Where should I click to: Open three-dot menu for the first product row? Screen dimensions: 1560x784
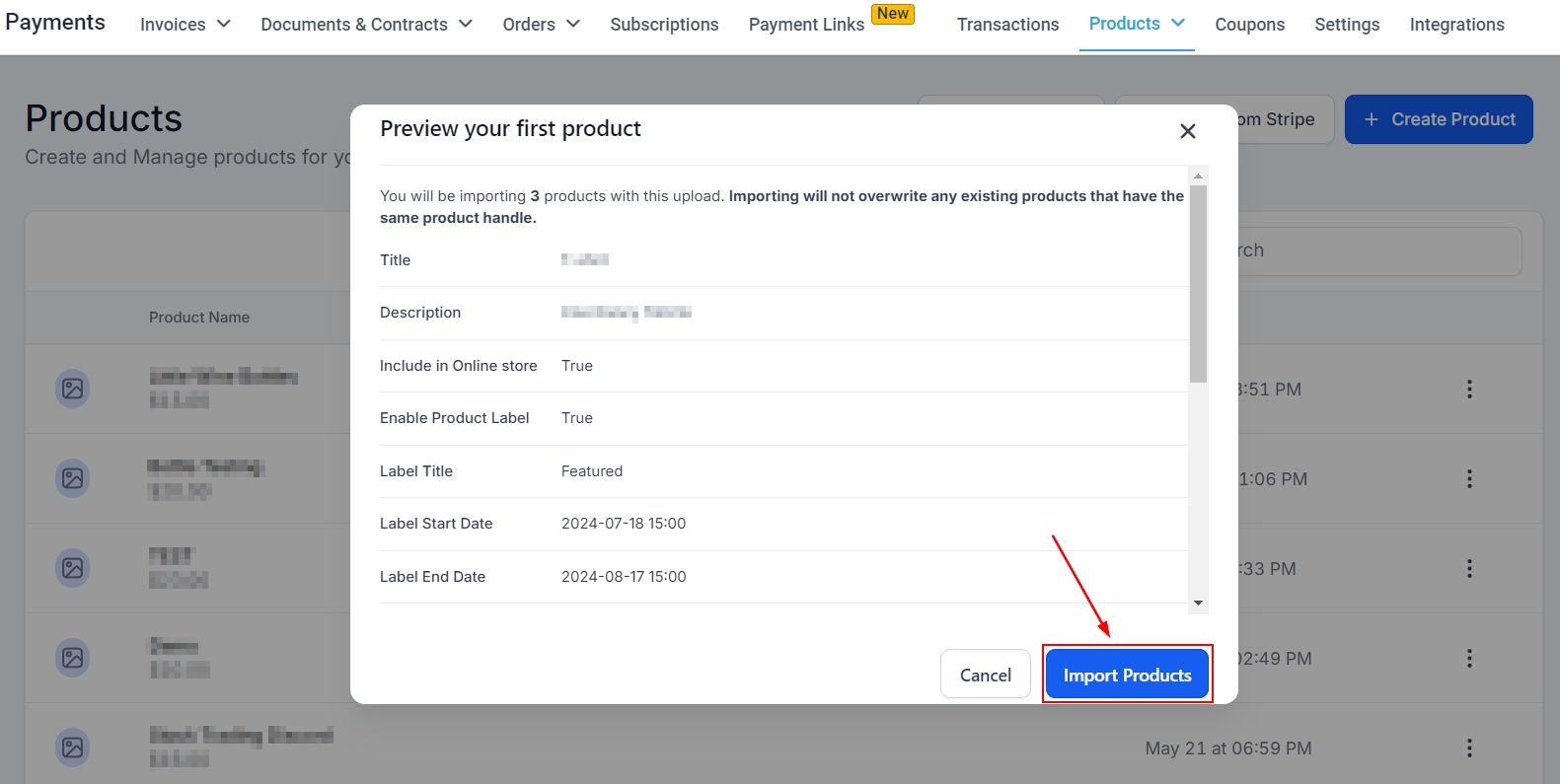coord(1469,389)
